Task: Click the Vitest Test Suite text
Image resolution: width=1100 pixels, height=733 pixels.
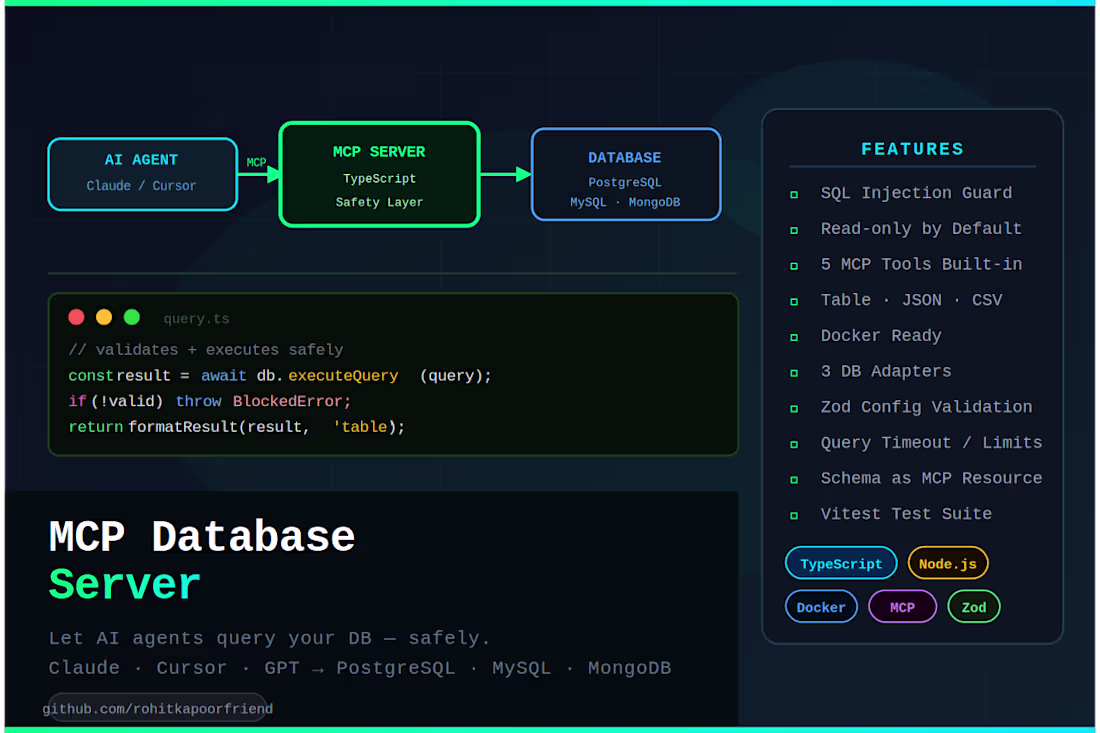Action: (x=906, y=514)
